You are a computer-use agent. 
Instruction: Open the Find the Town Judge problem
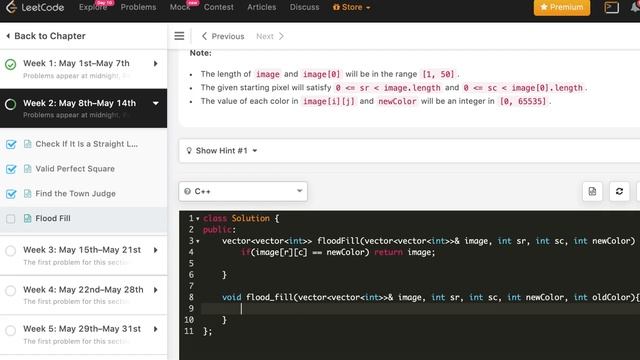tap(76, 193)
